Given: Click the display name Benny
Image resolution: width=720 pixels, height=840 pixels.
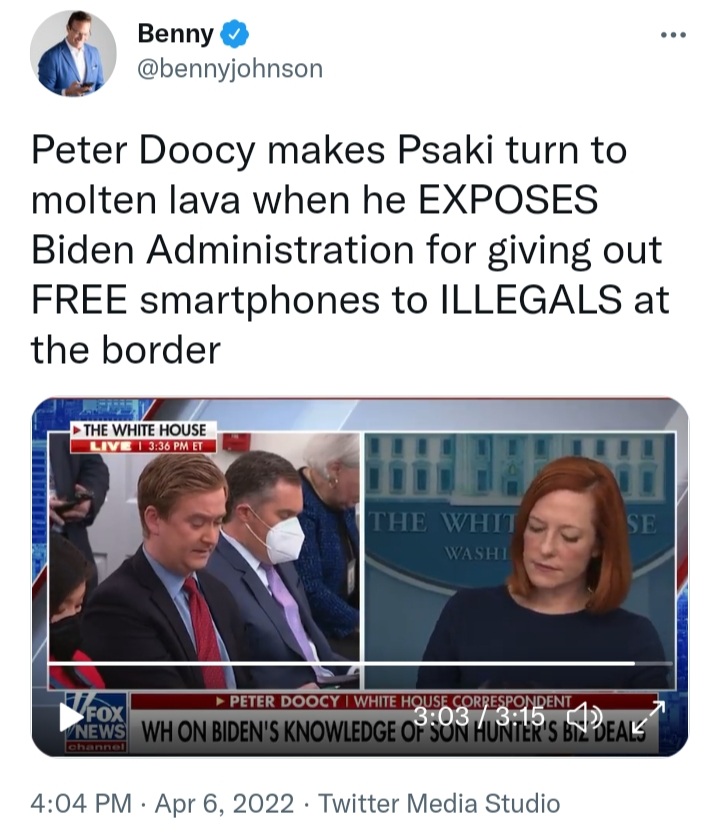Looking at the screenshot, I should [176, 34].
